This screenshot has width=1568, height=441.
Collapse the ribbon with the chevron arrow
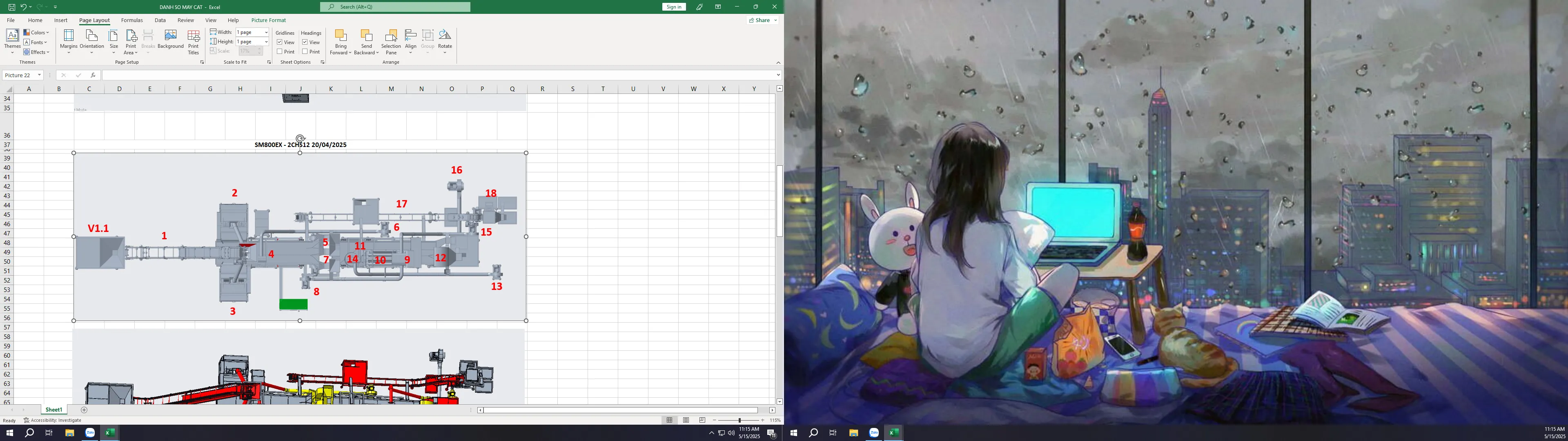click(x=778, y=62)
